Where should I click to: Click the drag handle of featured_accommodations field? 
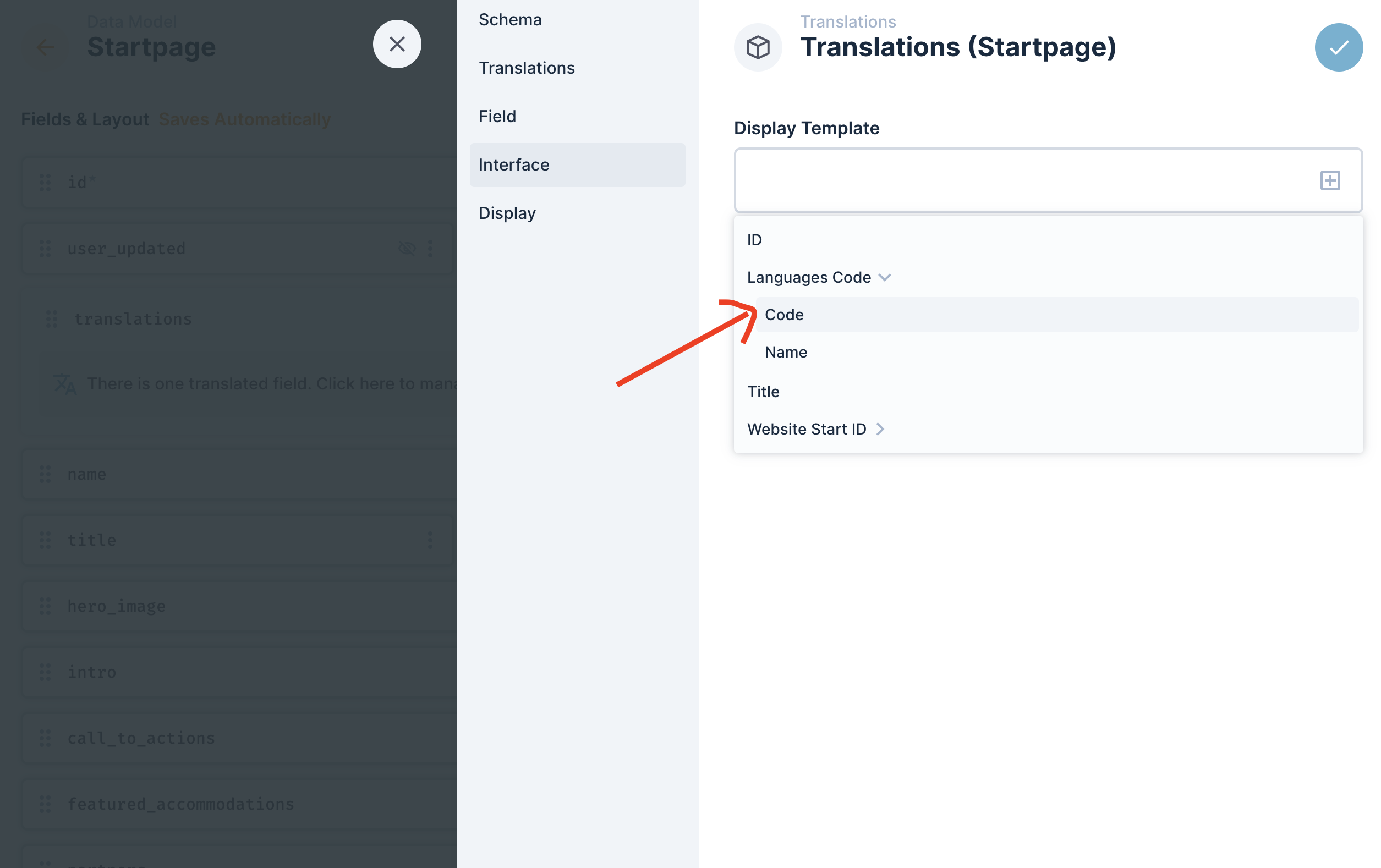(45, 804)
